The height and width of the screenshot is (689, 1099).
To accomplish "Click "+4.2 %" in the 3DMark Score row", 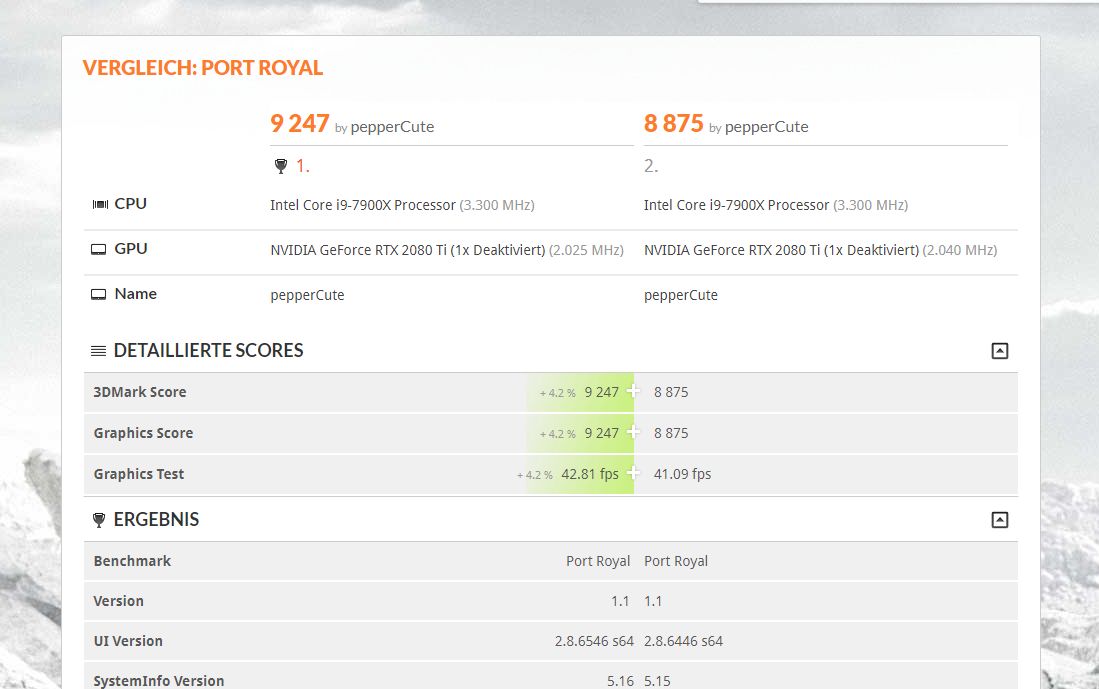I will click(557, 393).
